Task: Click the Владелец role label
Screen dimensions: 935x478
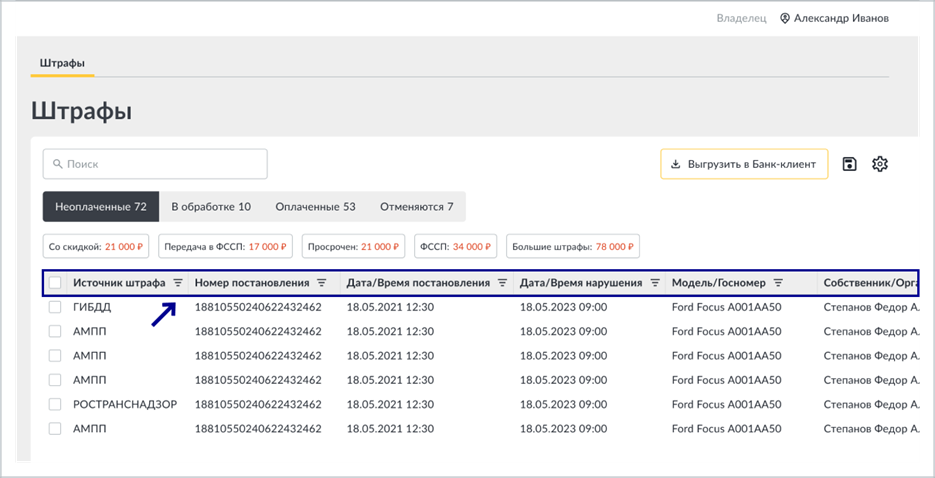Action: 741,18
